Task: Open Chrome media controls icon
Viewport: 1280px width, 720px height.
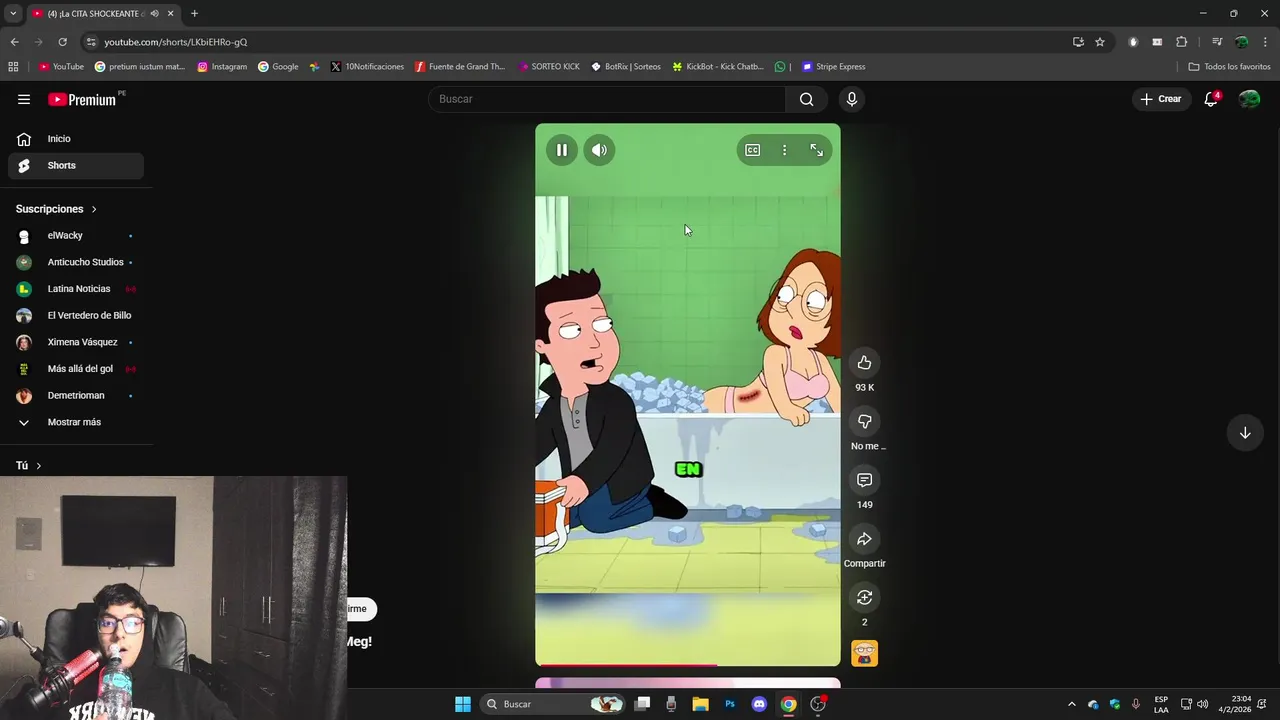Action: click(x=1217, y=42)
